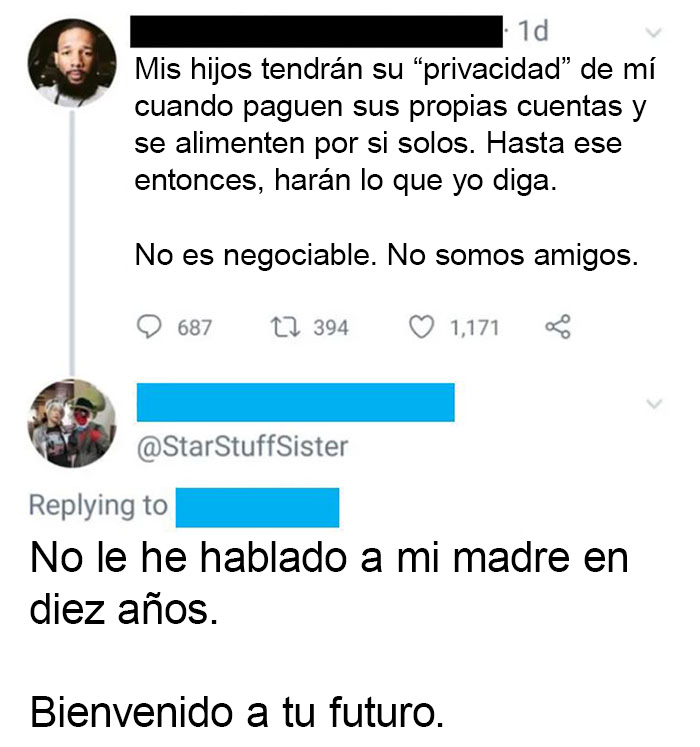Viewport: 700px width, 747px height.
Task: Like the tweet with the heart icon
Action: (423, 327)
